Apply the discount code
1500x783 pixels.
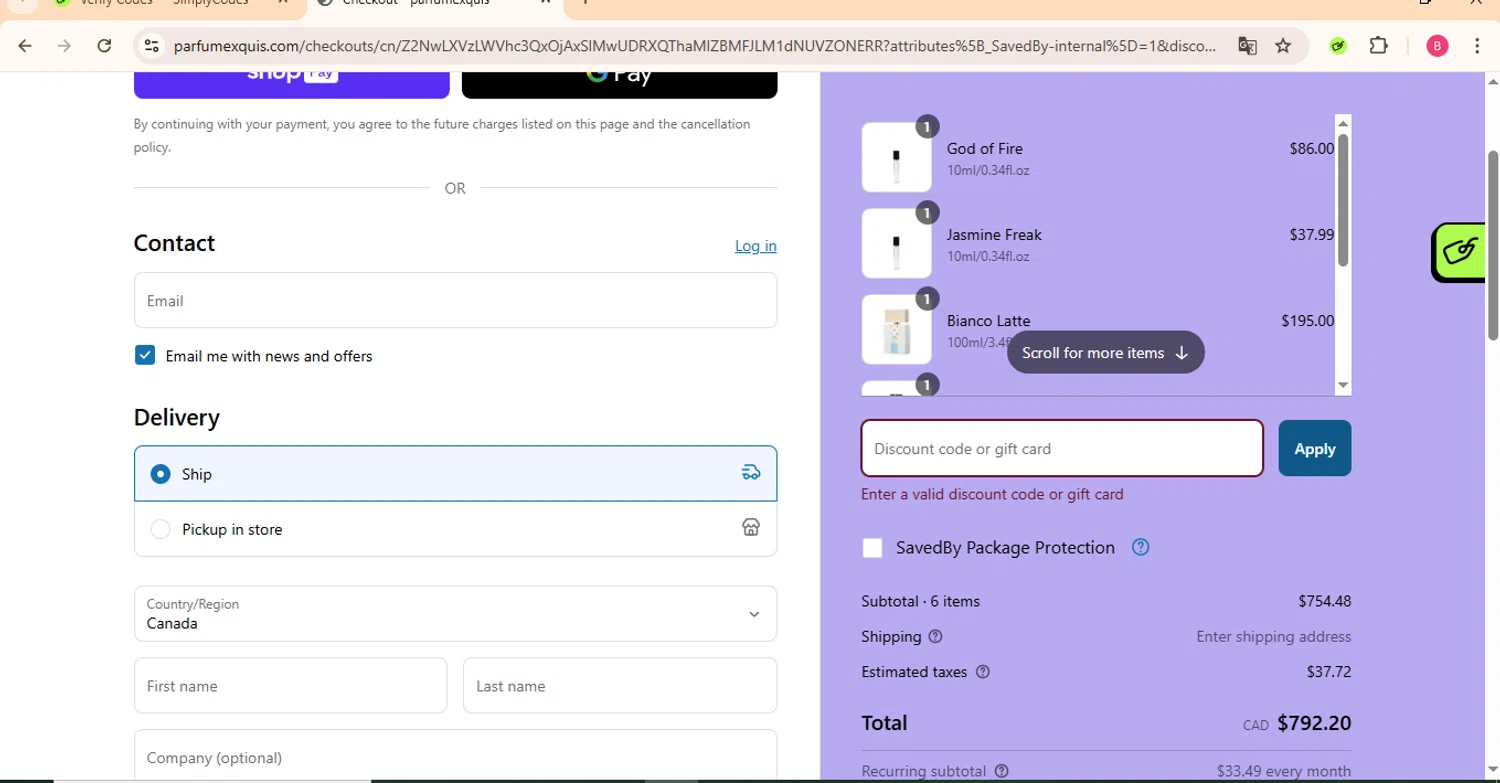pos(1314,448)
